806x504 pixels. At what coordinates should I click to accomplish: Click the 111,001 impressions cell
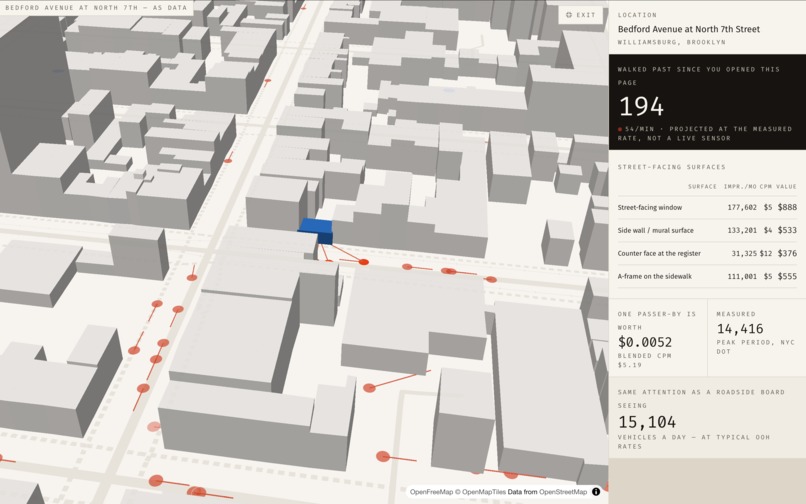point(742,276)
